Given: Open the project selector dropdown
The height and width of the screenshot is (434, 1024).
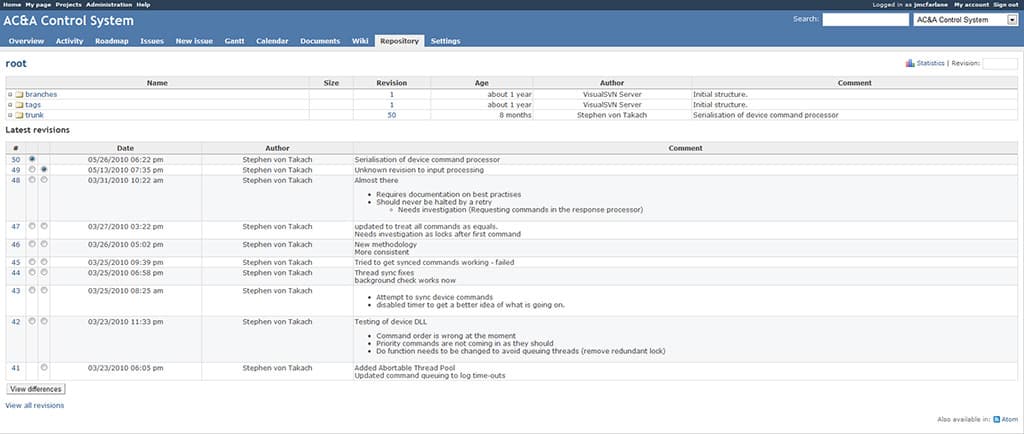Looking at the screenshot, I should [x=965, y=20].
